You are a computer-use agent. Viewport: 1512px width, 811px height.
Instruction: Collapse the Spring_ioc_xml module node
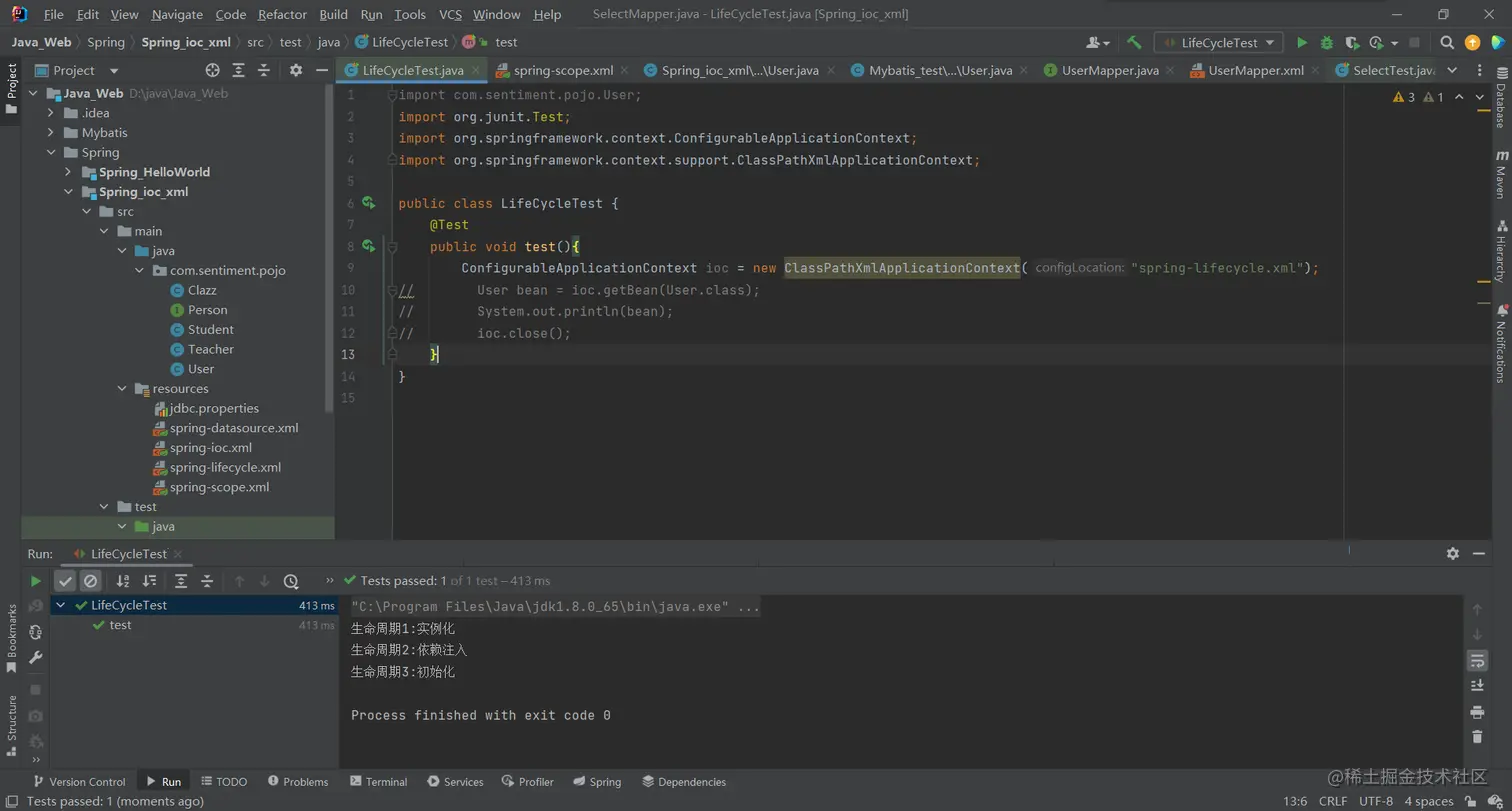click(x=69, y=192)
